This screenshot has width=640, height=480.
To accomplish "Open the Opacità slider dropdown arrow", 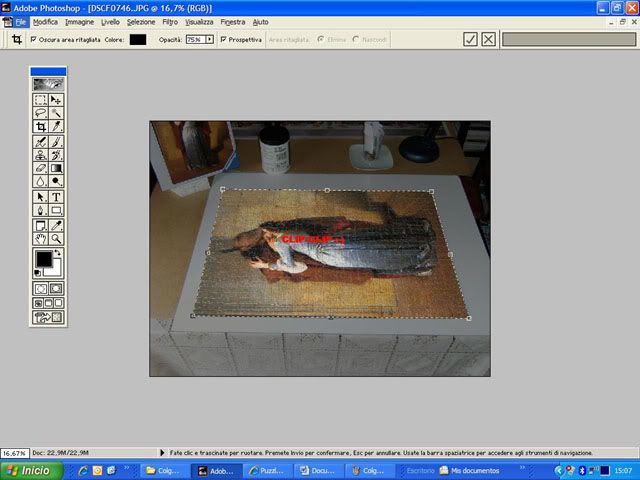I will (x=209, y=40).
